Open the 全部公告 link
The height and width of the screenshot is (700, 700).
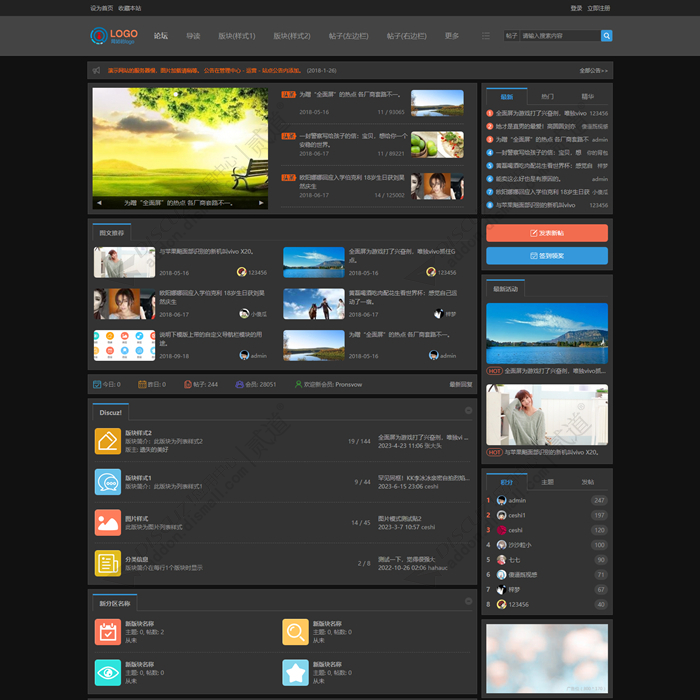(x=593, y=71)
